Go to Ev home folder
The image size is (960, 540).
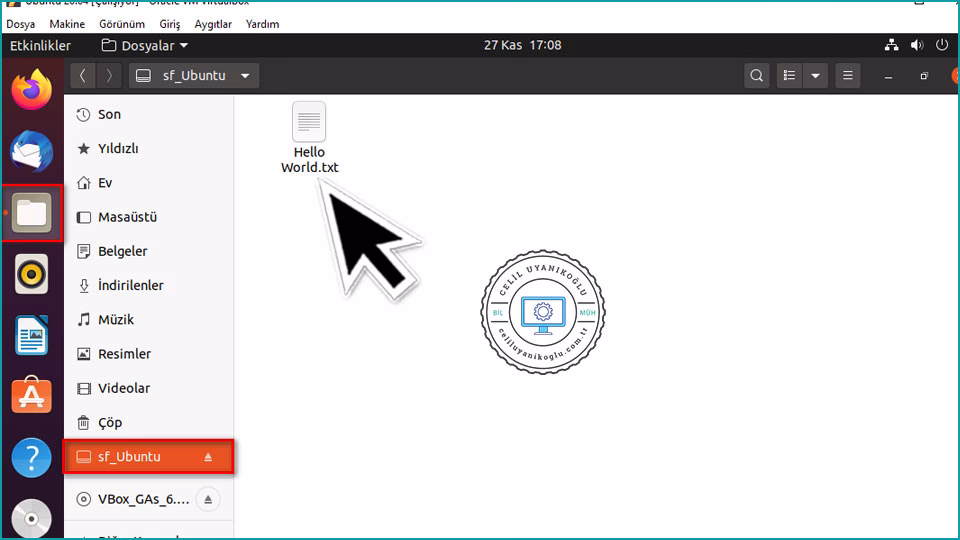coord(149,183)
